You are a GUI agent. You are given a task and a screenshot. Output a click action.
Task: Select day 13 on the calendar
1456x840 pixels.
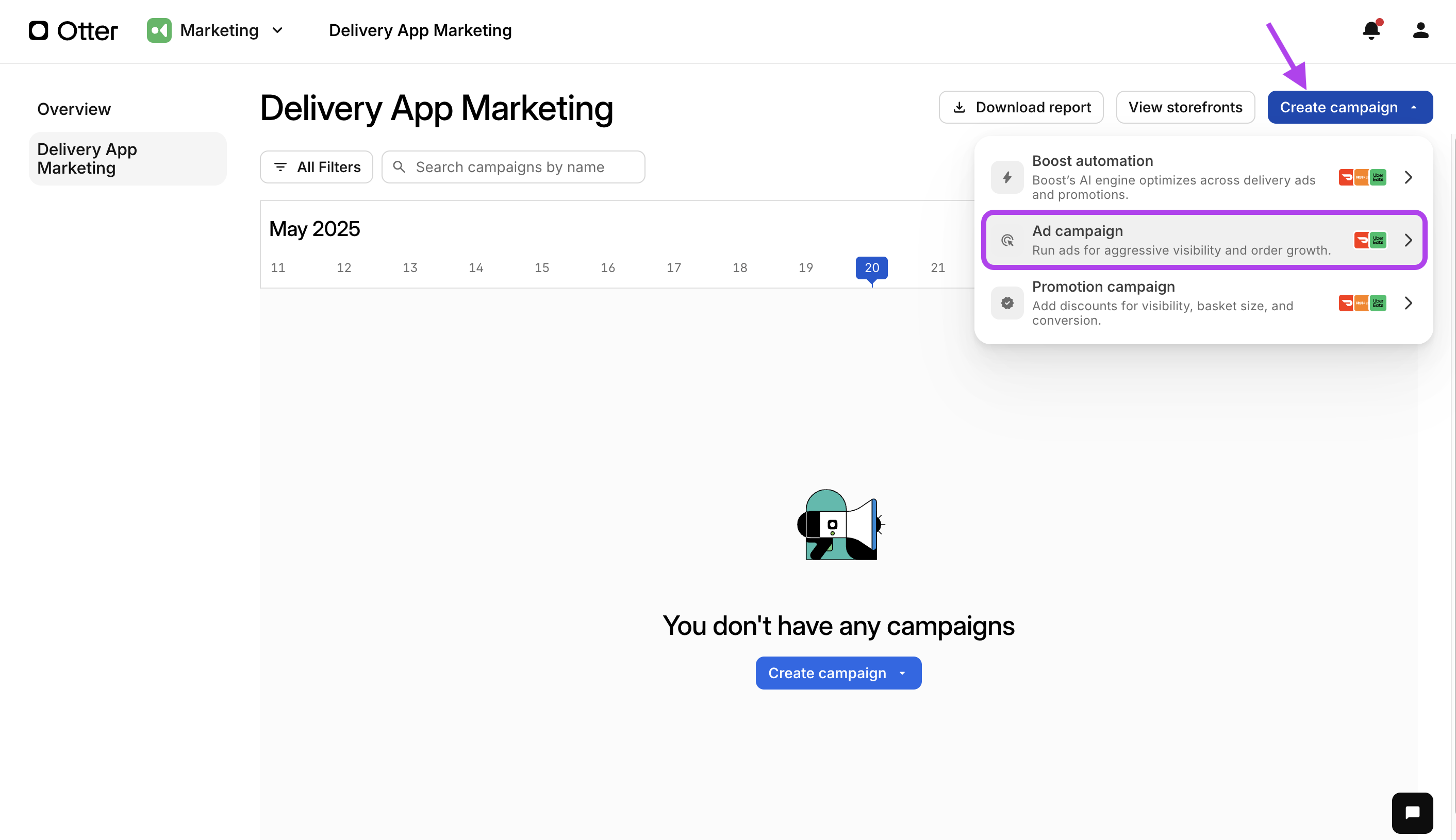click(x=410, y=267)
